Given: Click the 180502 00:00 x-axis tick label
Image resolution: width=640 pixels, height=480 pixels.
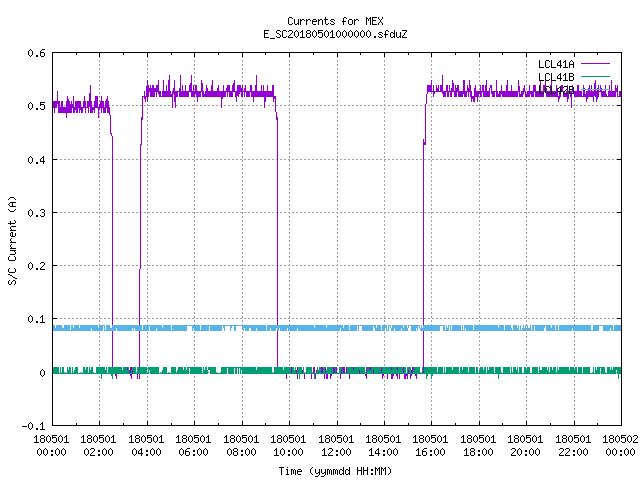Looking at the screenshot, I should [620, 446].
